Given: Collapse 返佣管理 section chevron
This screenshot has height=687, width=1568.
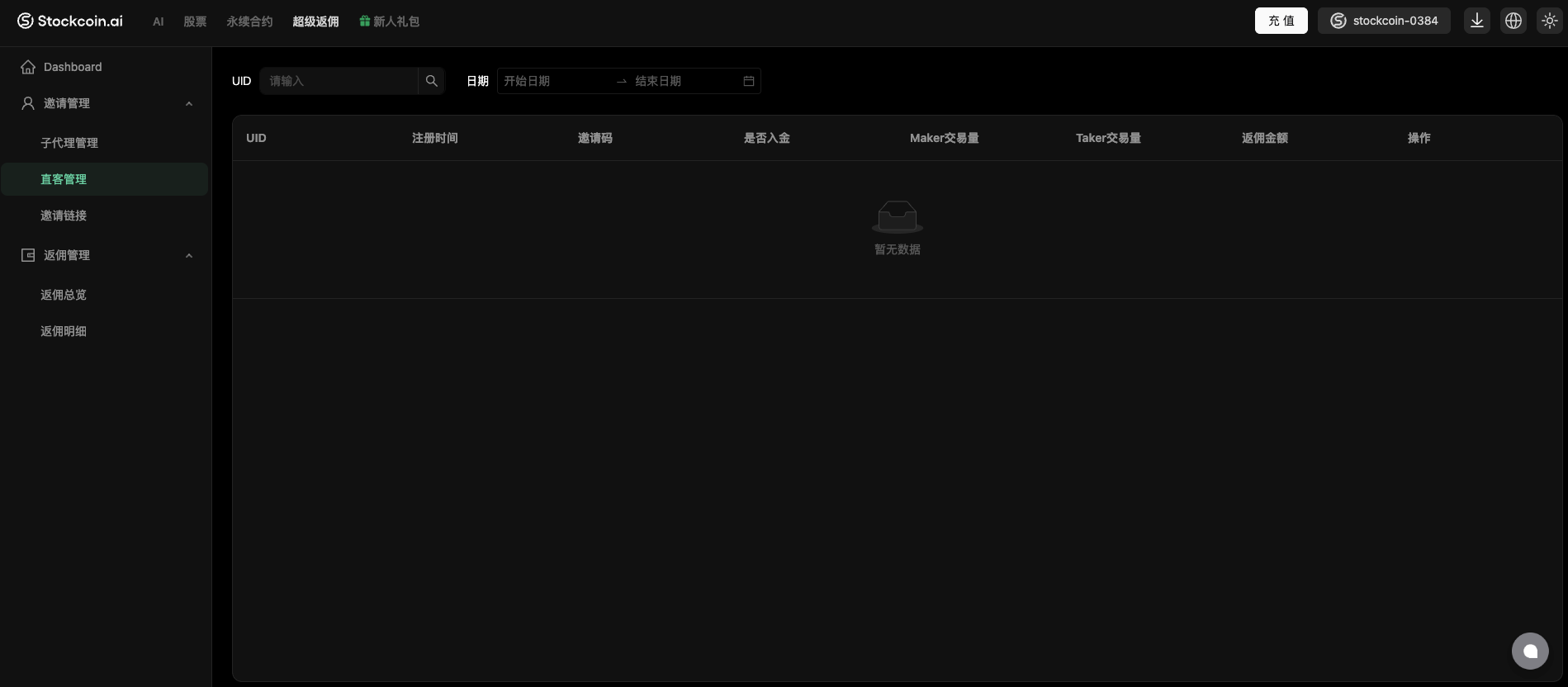Looking at the screenshot, I should click(x=189, y=255).
